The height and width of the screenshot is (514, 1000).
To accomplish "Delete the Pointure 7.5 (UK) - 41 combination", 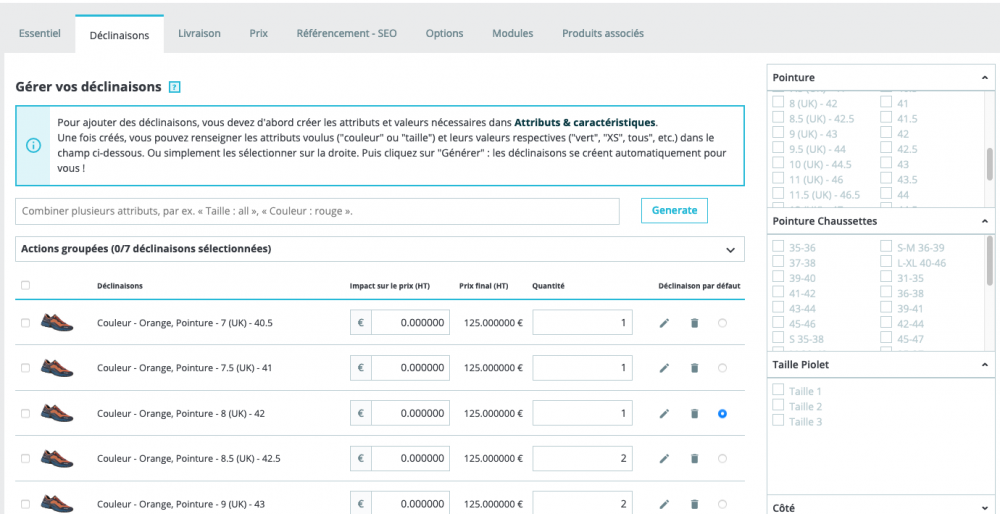I will [695, 368].
